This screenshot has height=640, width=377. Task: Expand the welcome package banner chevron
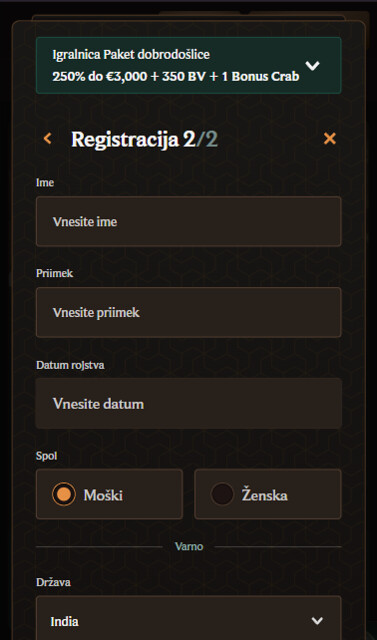(x=313, y=65)
